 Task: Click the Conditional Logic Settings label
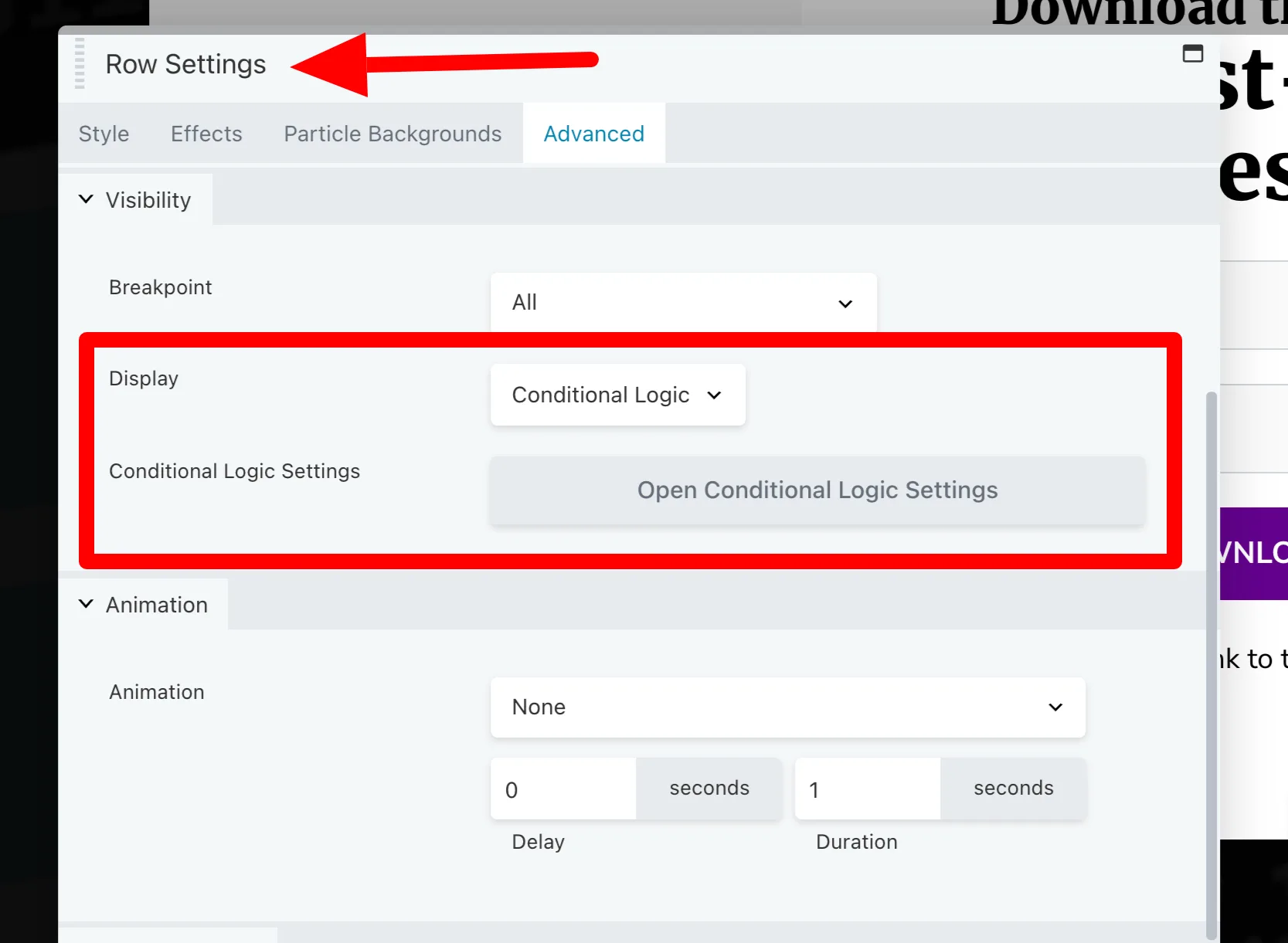[x=234, y=471]
